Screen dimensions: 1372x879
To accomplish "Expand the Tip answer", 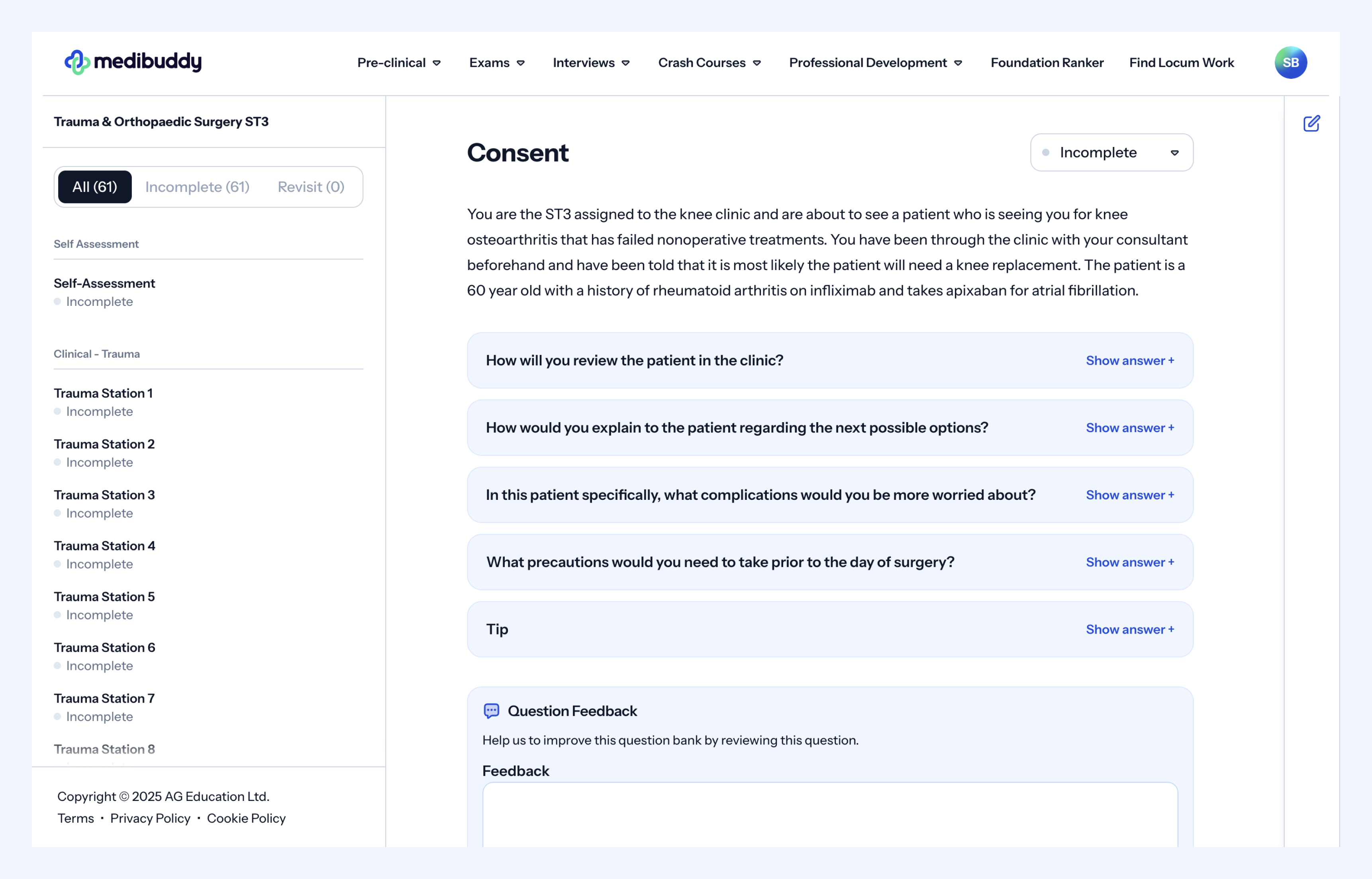I will [1129, 629].
